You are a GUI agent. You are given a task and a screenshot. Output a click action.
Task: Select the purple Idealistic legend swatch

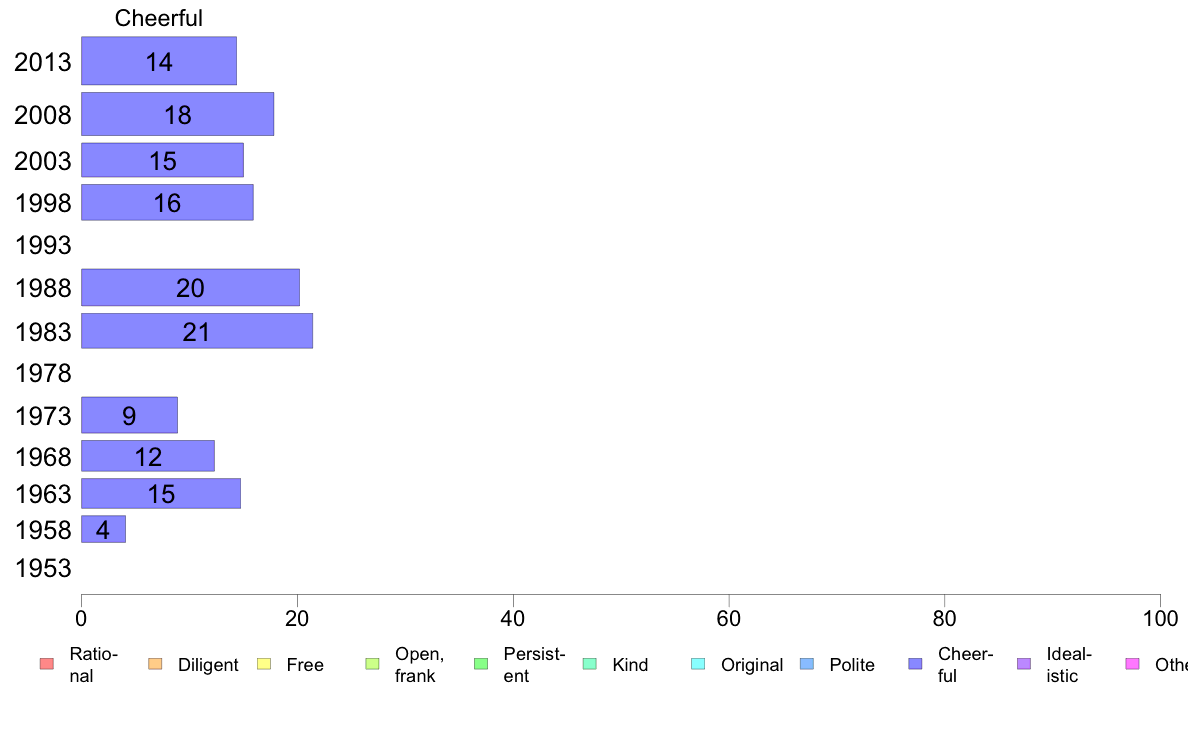1023,664
